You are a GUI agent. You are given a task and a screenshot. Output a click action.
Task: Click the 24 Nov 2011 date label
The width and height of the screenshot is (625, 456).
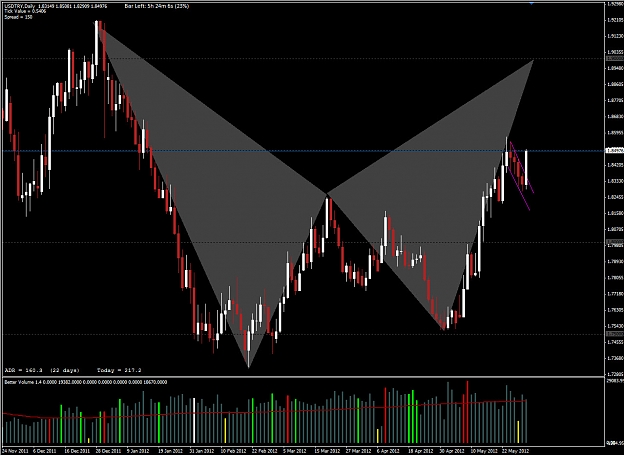coord(13,450)
